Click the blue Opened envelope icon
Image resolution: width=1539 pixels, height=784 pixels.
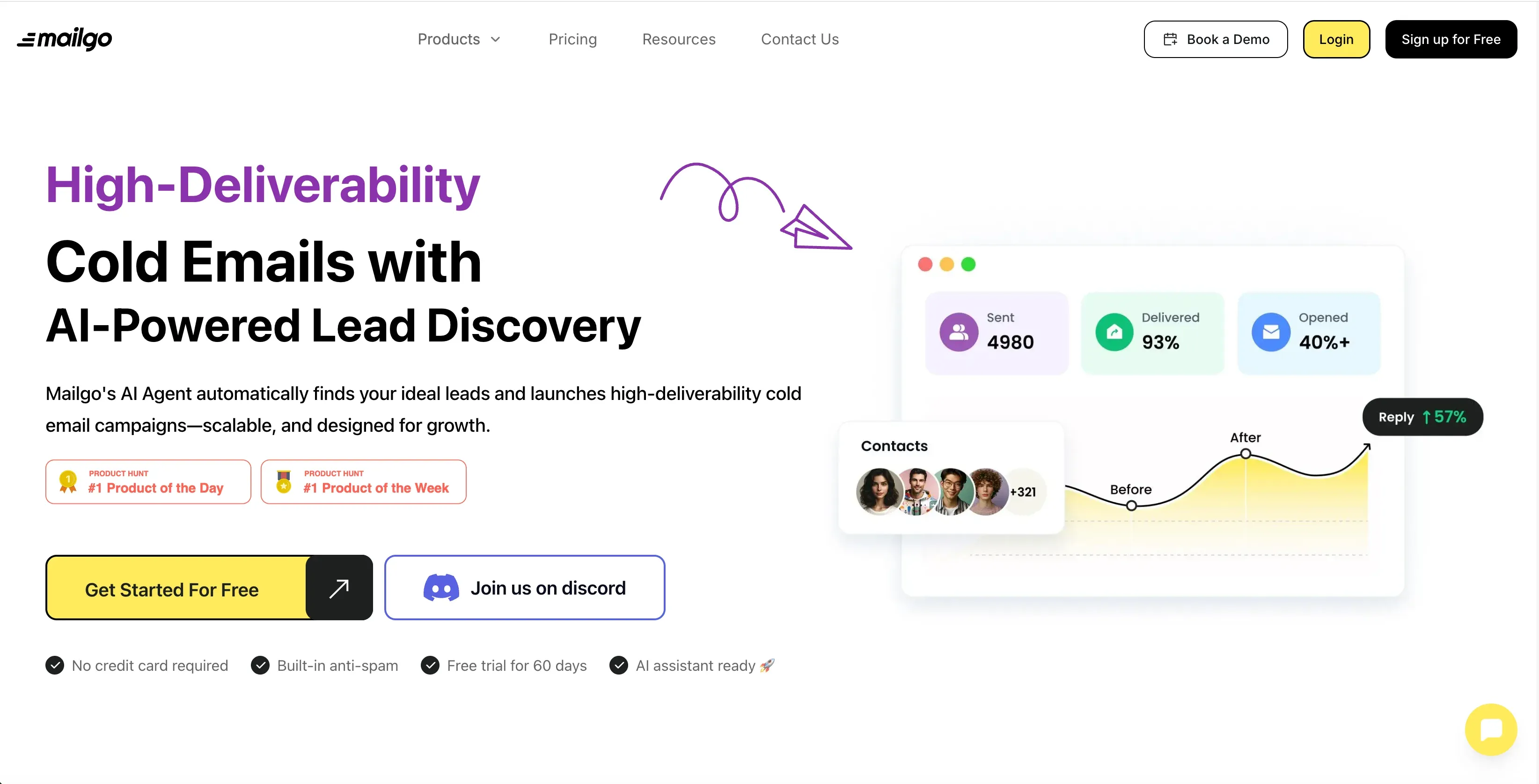tap(1271, 332)
